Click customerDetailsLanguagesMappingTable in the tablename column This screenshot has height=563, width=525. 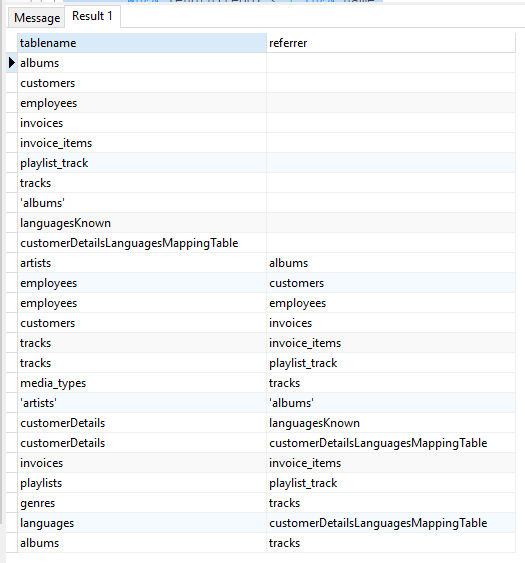(x=142, y=243)
